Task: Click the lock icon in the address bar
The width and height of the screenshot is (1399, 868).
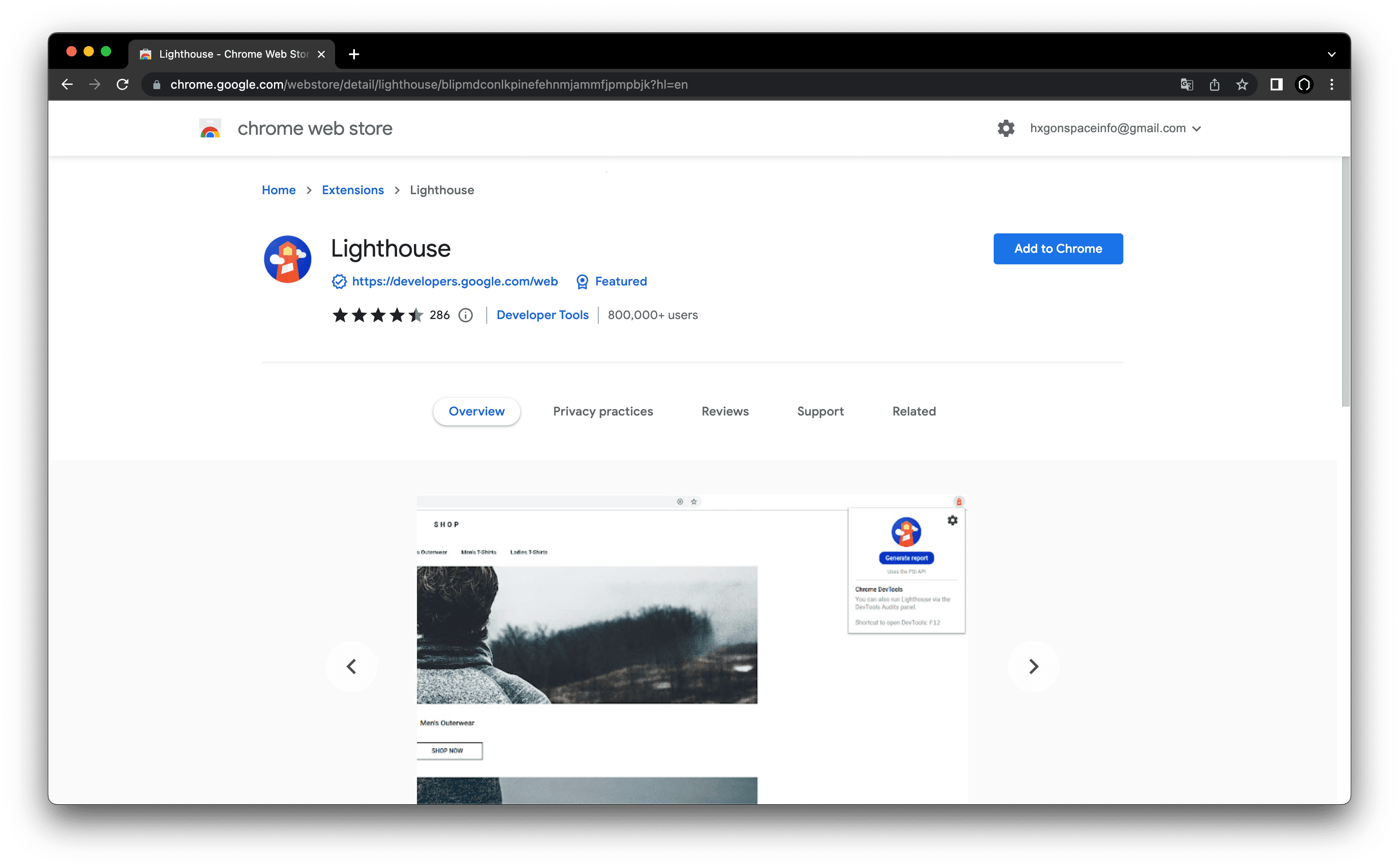Action: (x=156, y=85)
